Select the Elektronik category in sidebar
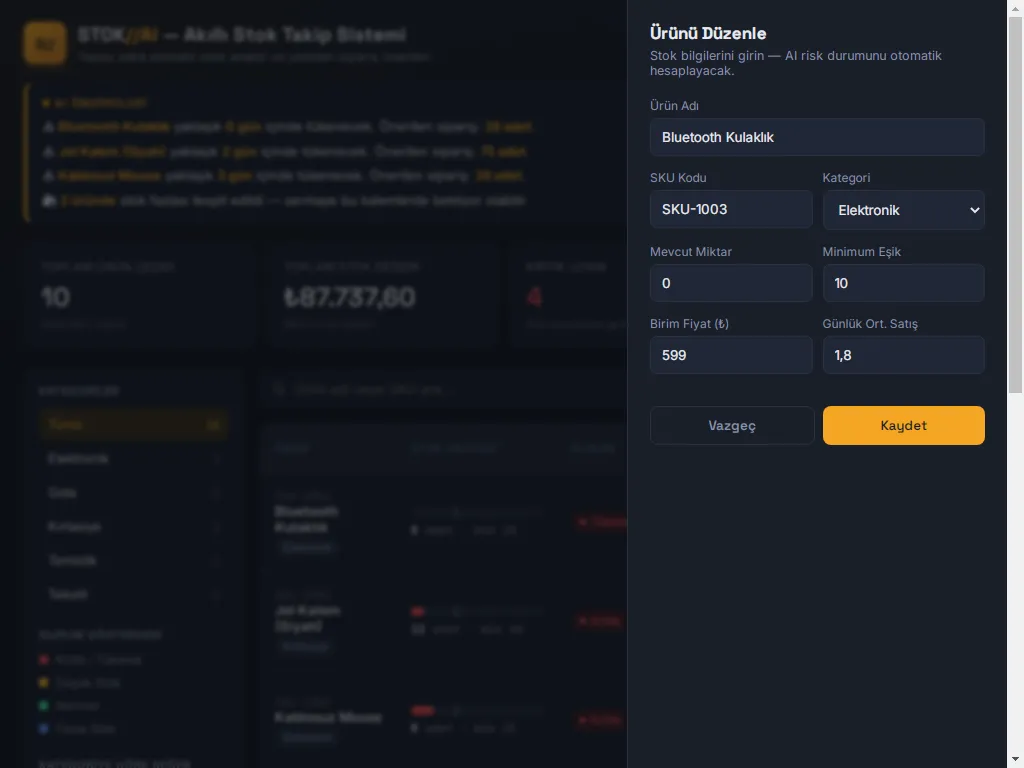Viewport: 1024px width, 768px height. [134, 458]
